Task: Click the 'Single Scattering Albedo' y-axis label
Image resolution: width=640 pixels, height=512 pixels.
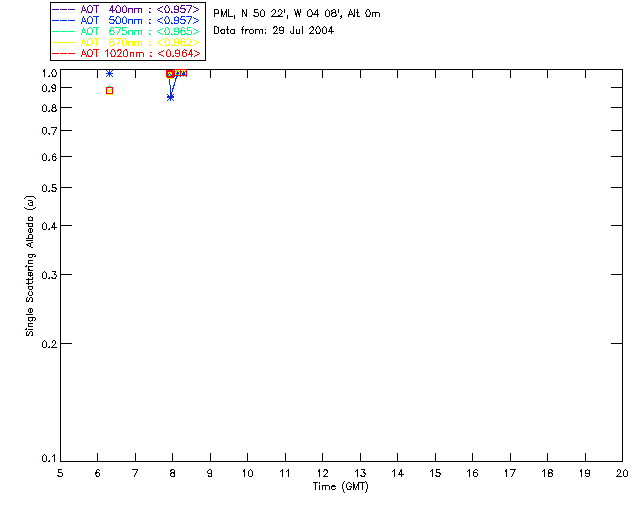Action: pos(32,265)
